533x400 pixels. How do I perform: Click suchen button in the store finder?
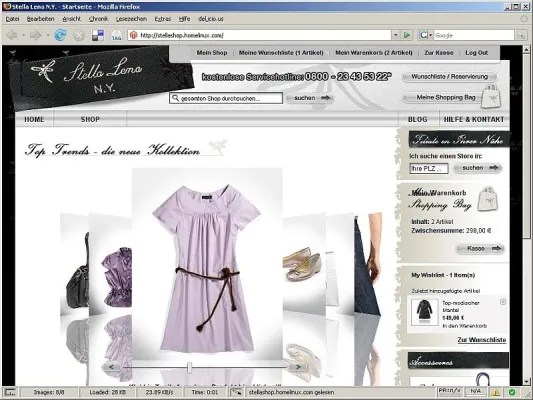[478, 168]
